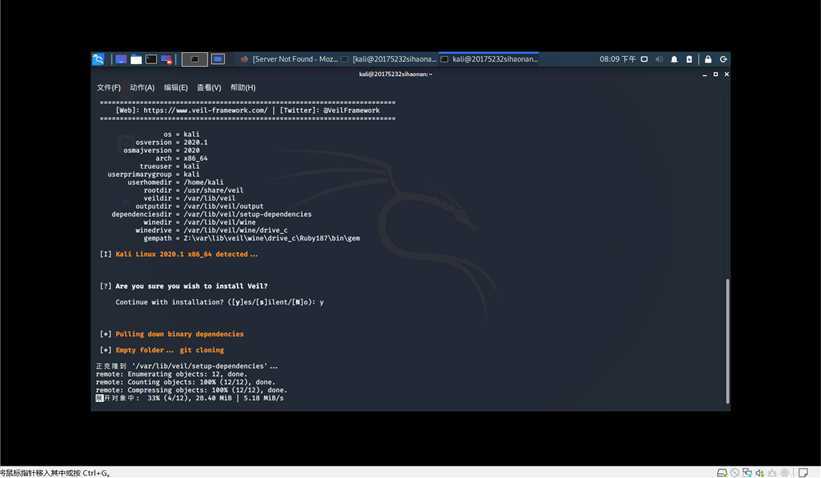Switch to Server Not Found Mozilla window
The height and width of the screenshot is (478, 821).
pos(289,59)
